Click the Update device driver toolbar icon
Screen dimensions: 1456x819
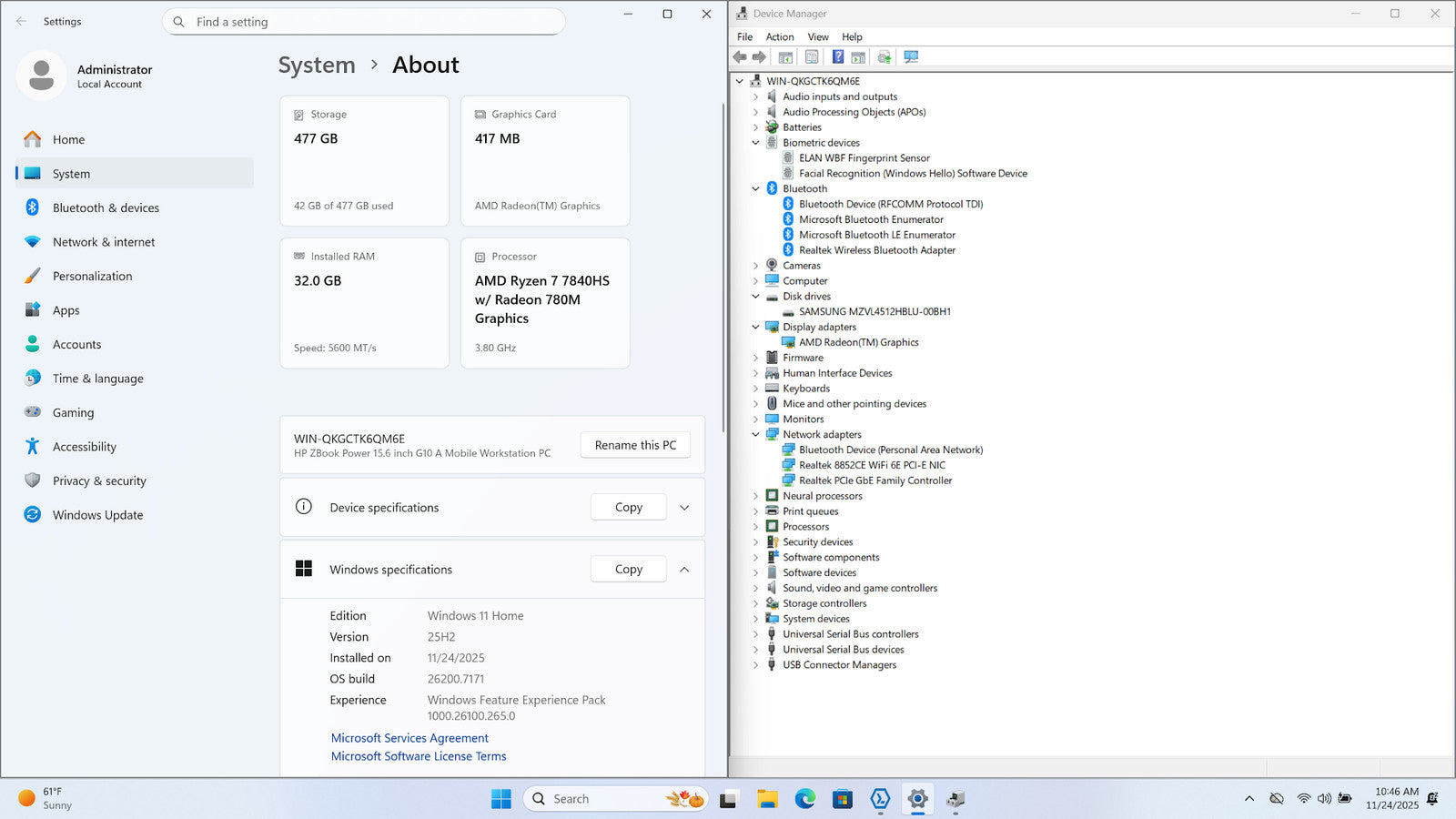coord(884,57)
